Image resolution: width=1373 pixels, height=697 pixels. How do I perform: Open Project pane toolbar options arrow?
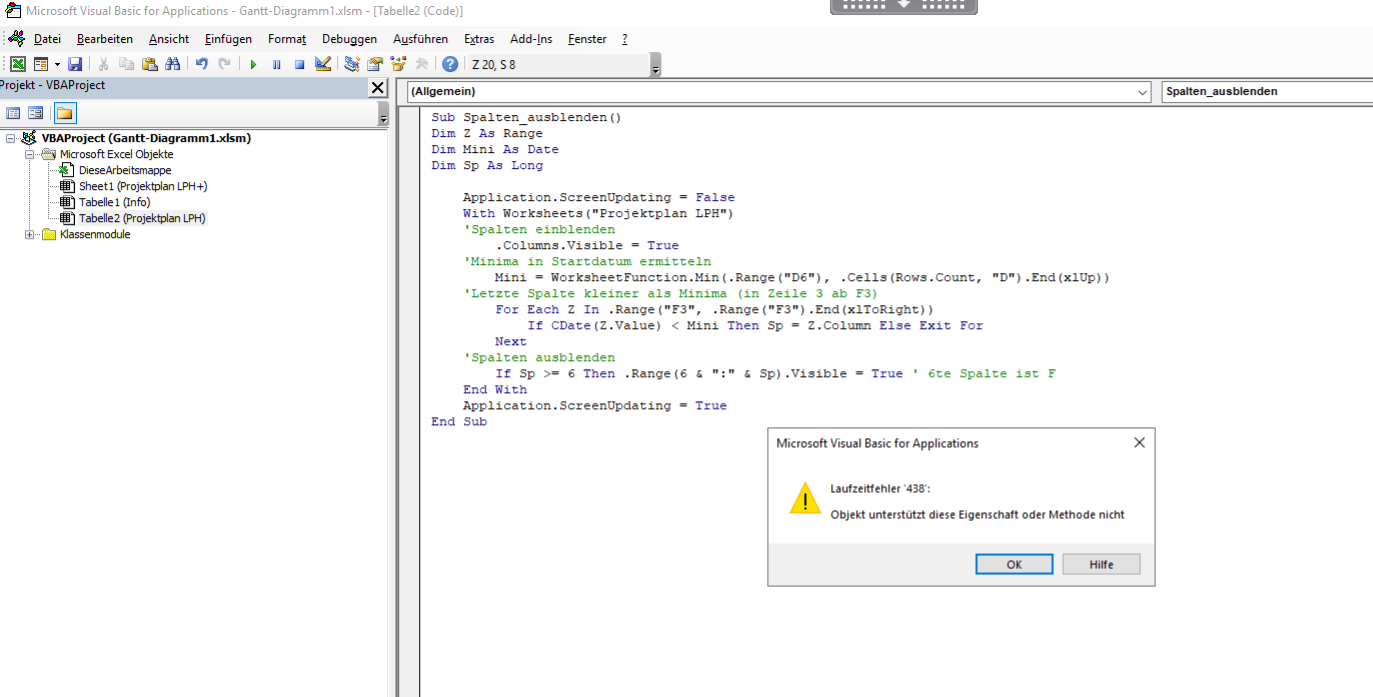[383, 116]
